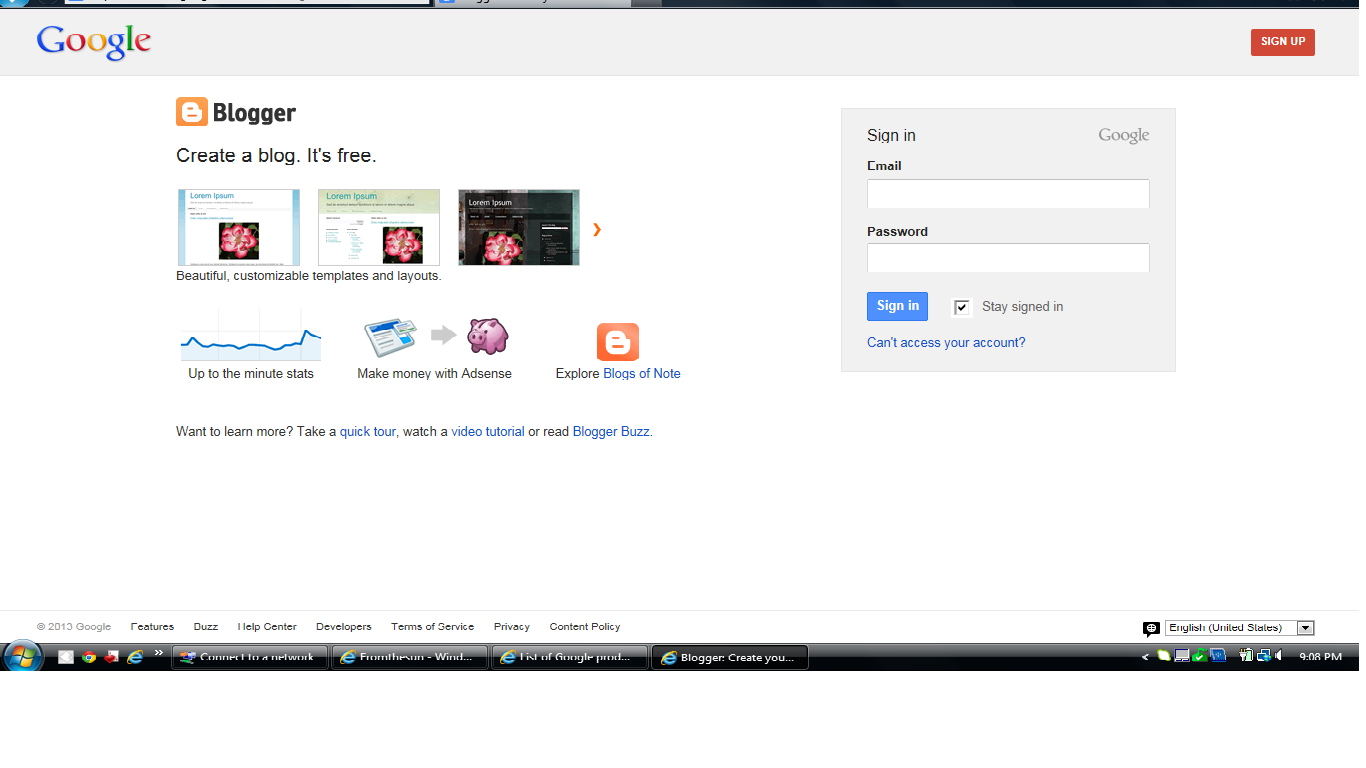This screenshot has height=768, width=1366.
Task: Click the Password input field
Action: [1008, 258]
